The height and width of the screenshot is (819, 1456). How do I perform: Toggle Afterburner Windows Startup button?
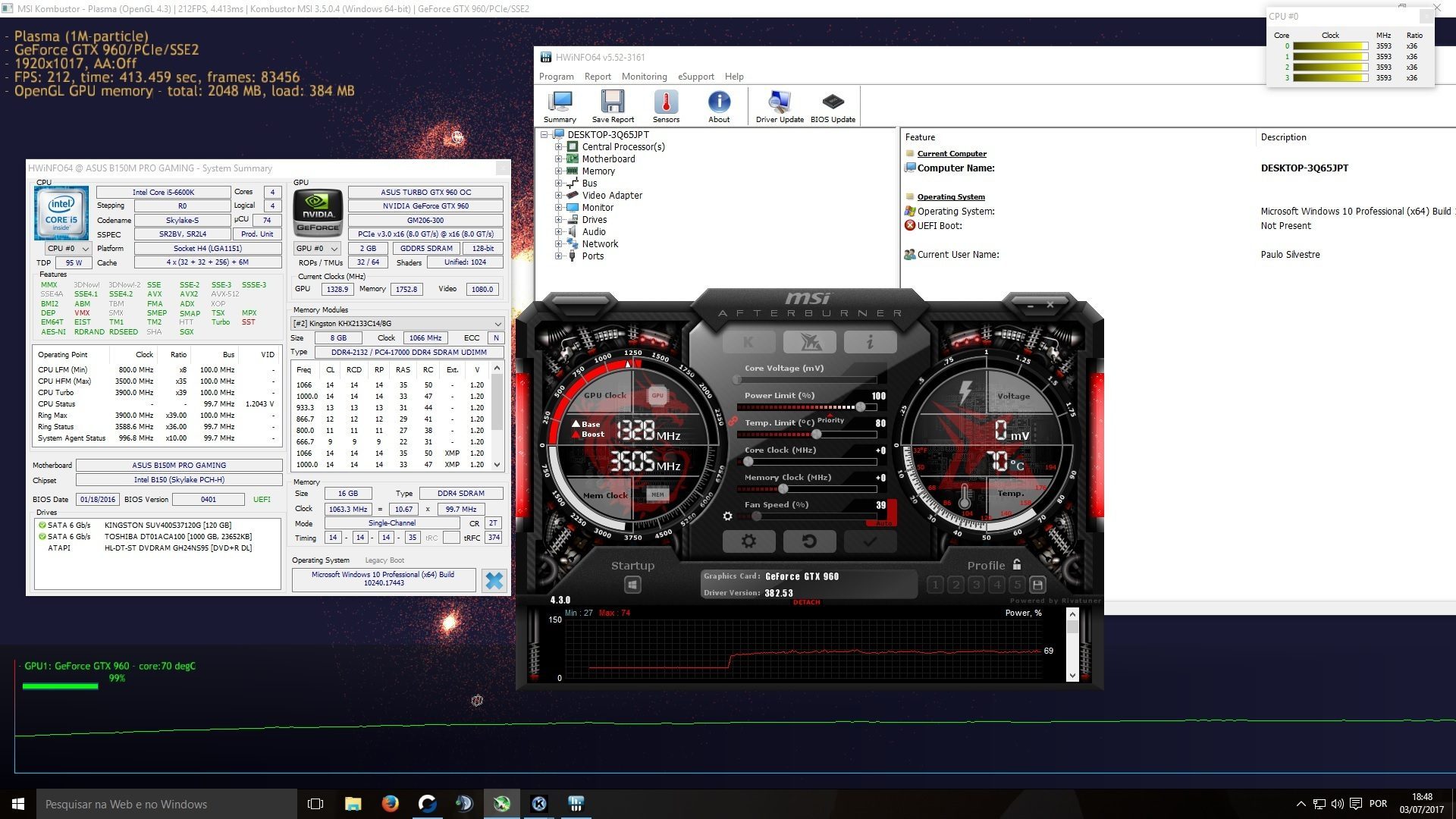[632, 585]
